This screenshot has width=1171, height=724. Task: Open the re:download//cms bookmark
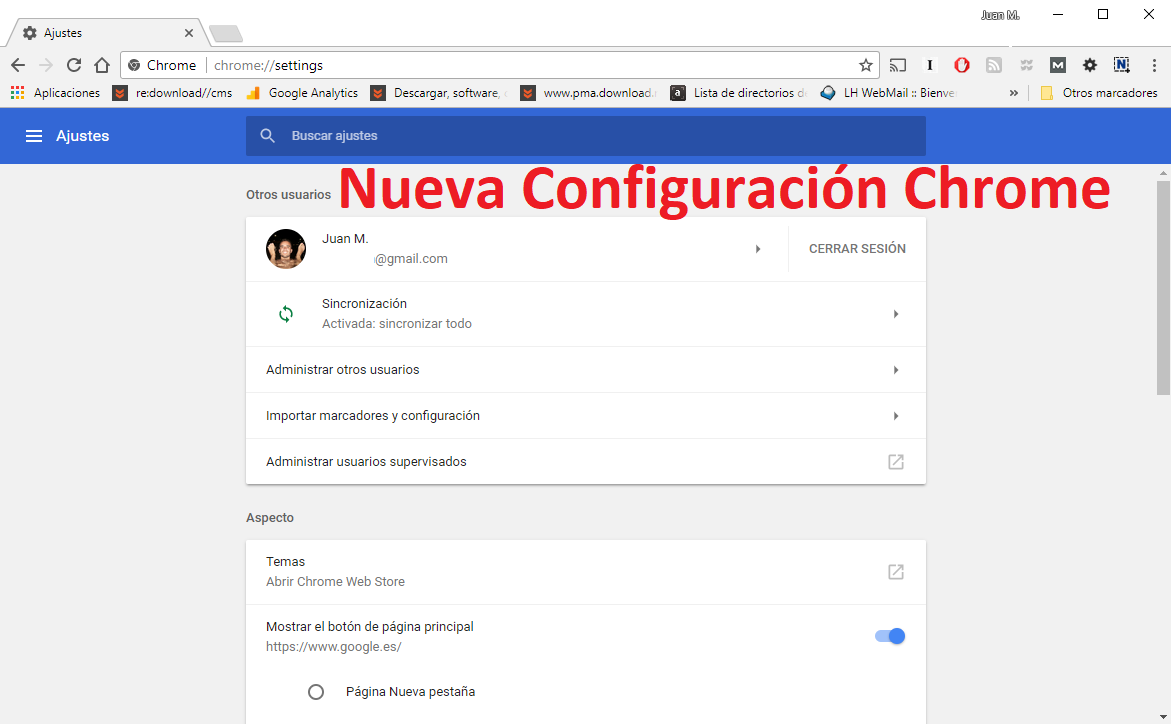tap(173, 93)
